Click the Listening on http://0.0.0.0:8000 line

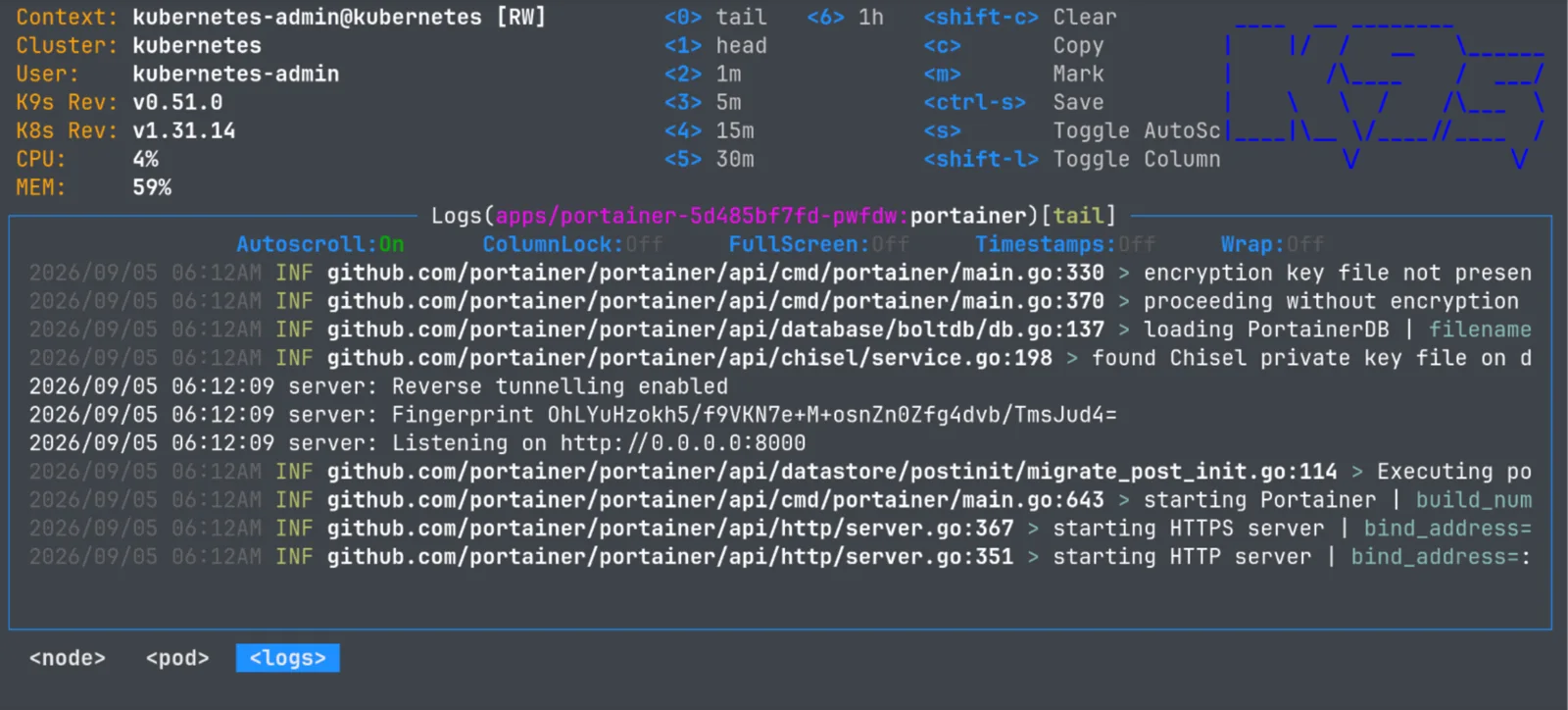pyautogui.click(x=417, y=443)
